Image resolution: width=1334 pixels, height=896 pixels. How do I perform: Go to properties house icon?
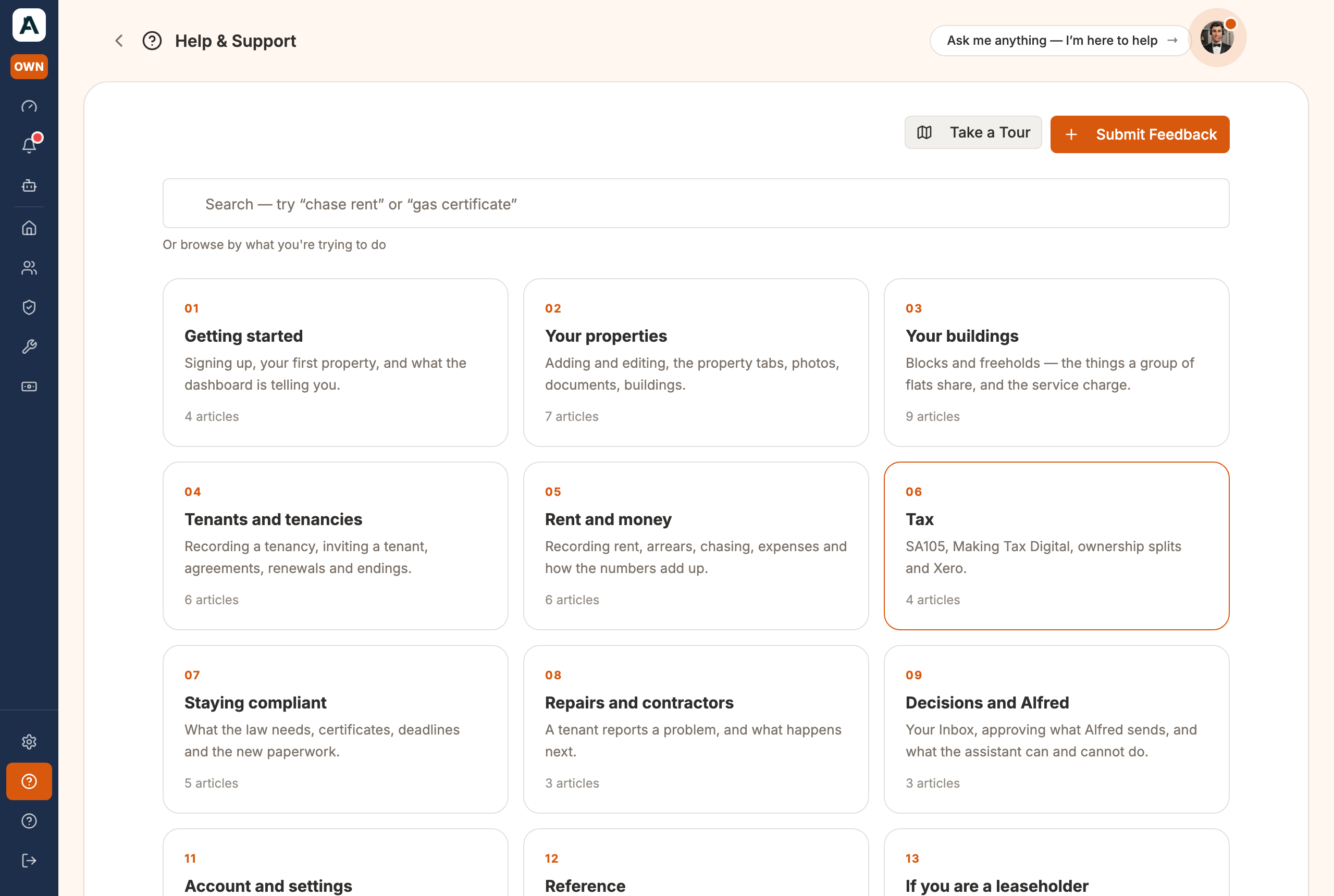coord(29,229)
